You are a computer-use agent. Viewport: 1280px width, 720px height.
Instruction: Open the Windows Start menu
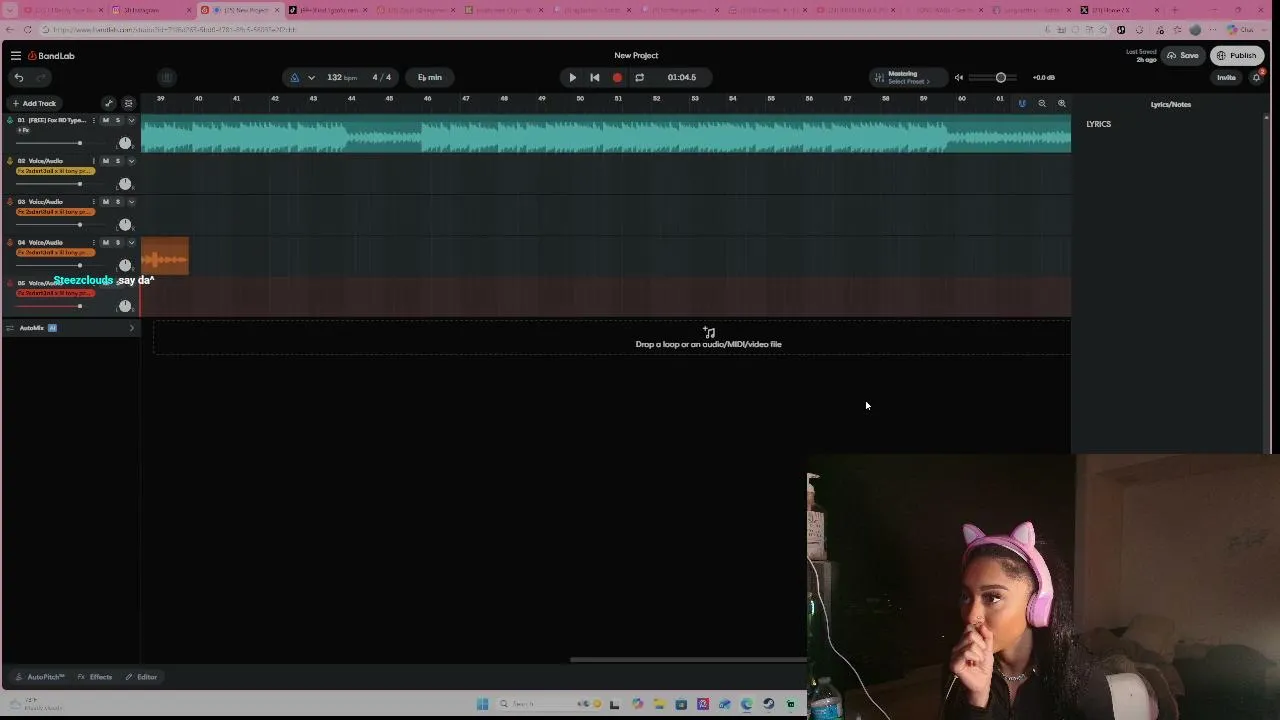click(482, 704)
